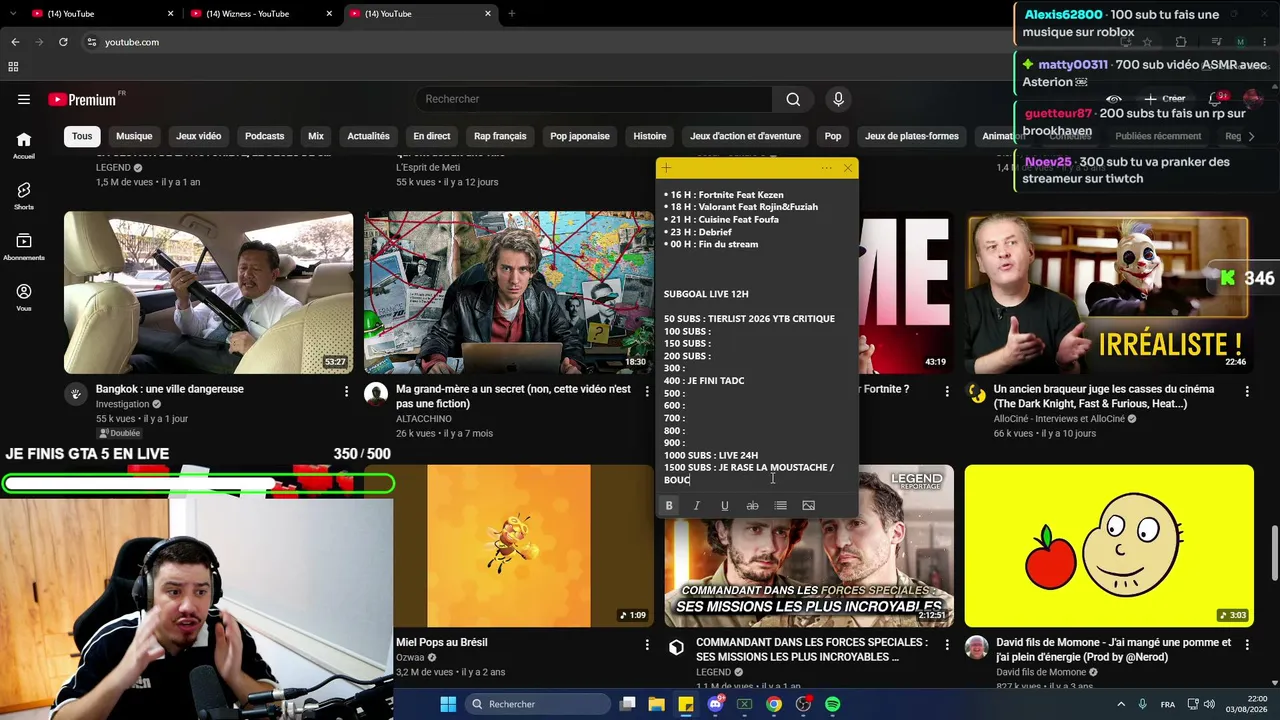
Task: Select the Pop japonaise filter chip
Action: 580,136
